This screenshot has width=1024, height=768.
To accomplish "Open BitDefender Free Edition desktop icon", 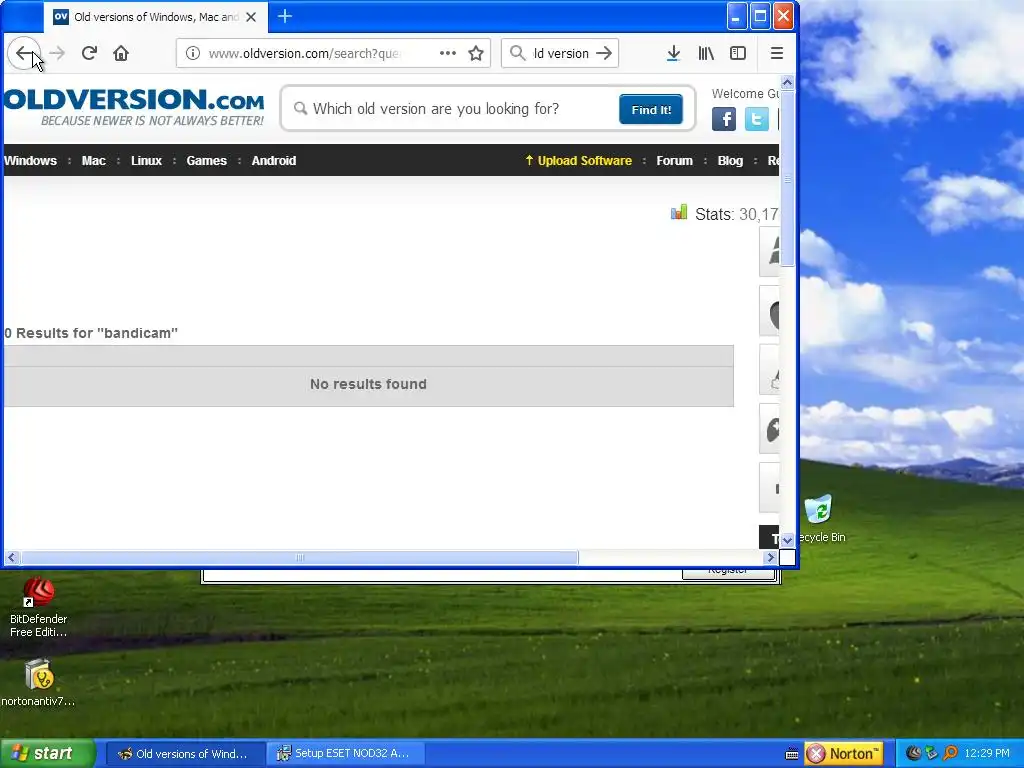I will coord(39,607).
